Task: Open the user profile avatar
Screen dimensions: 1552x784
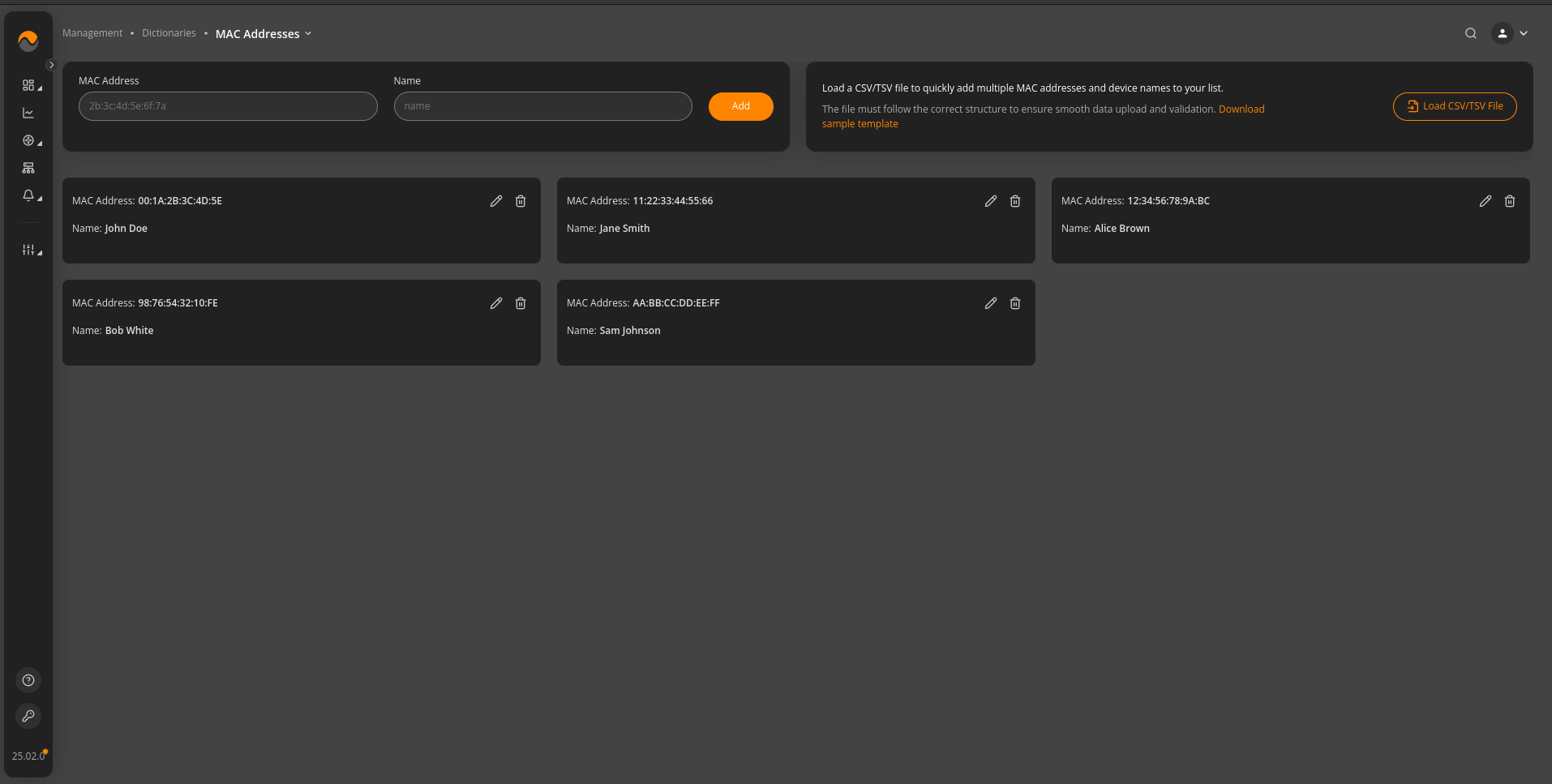Action: (x=1502, y=33)
